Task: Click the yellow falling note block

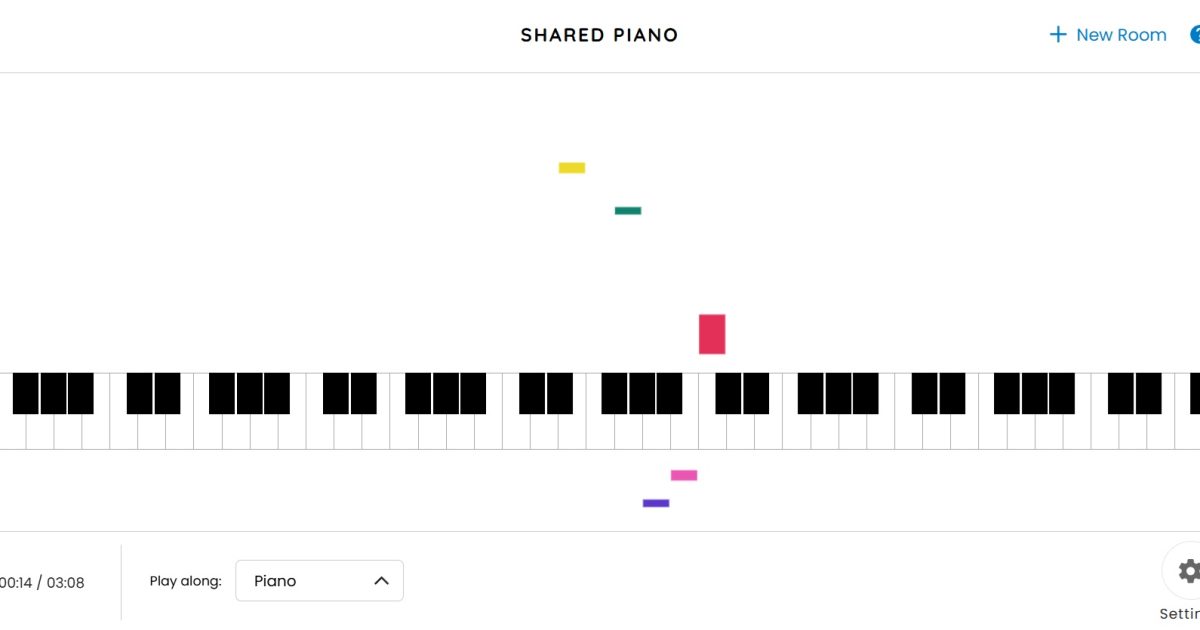Action: point(572,168)
